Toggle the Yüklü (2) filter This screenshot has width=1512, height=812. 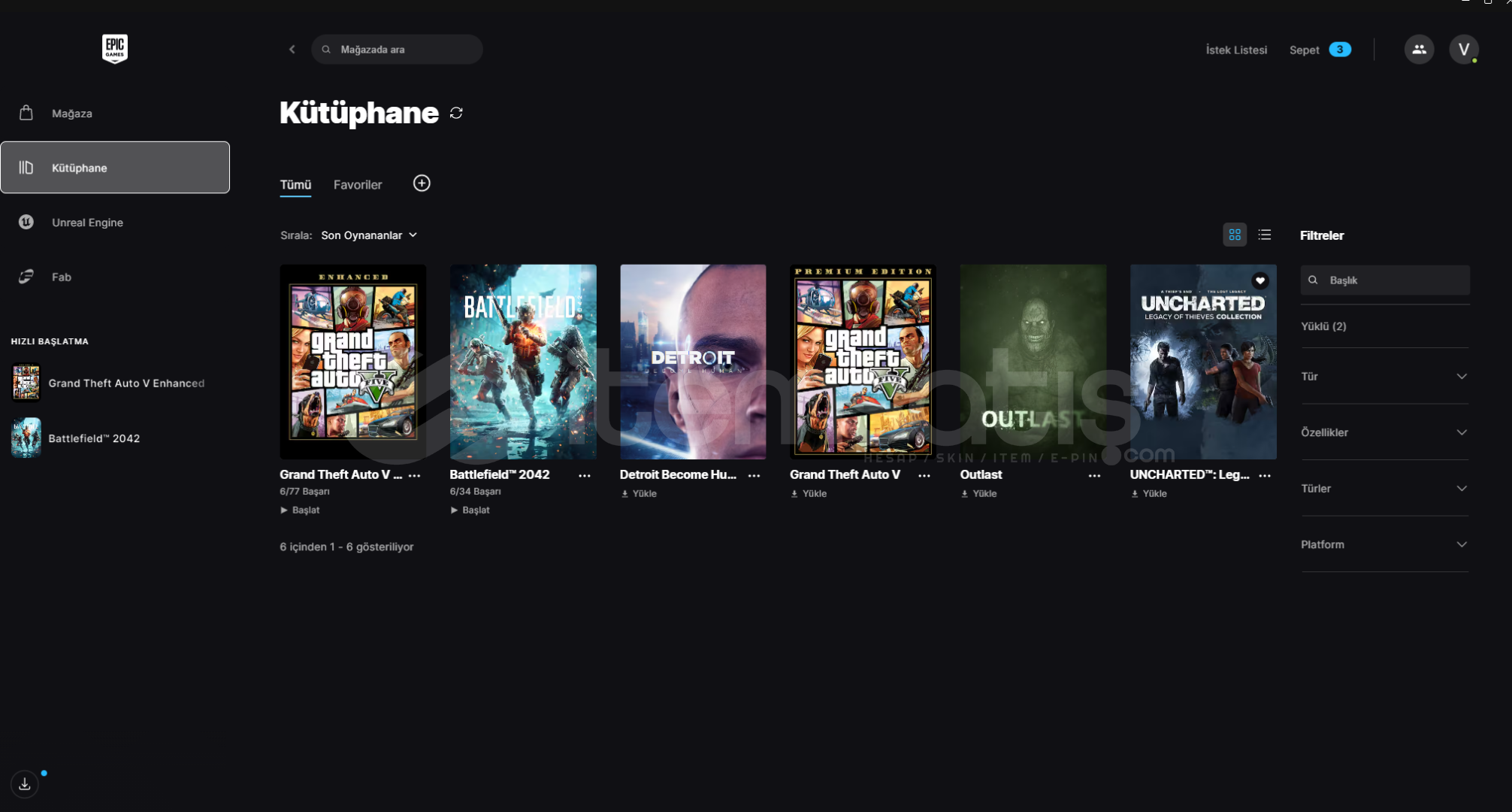pyautogui.click(x=1323, y=326)
